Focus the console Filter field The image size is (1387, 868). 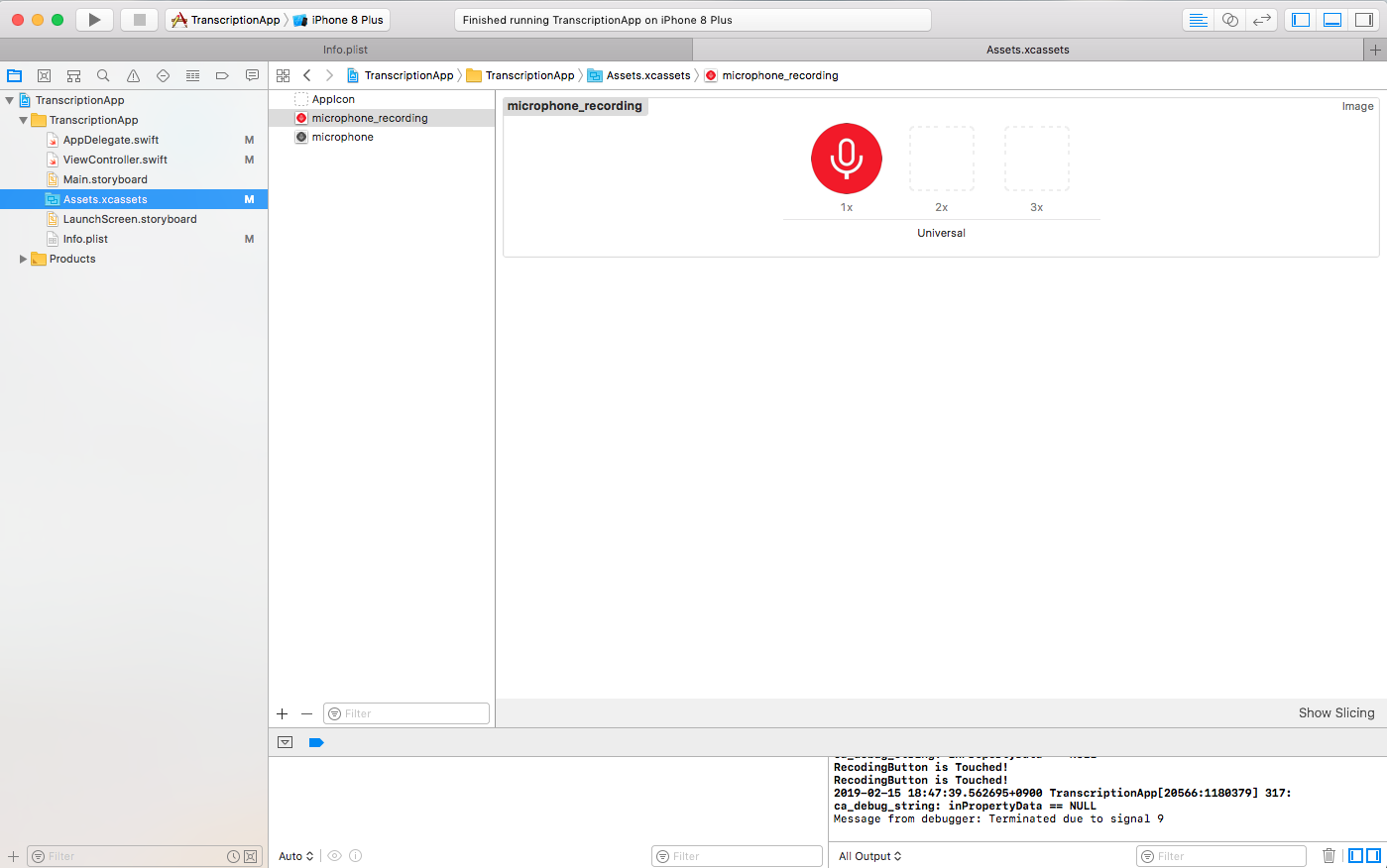pyautogui.click(x=1221, y=856)
